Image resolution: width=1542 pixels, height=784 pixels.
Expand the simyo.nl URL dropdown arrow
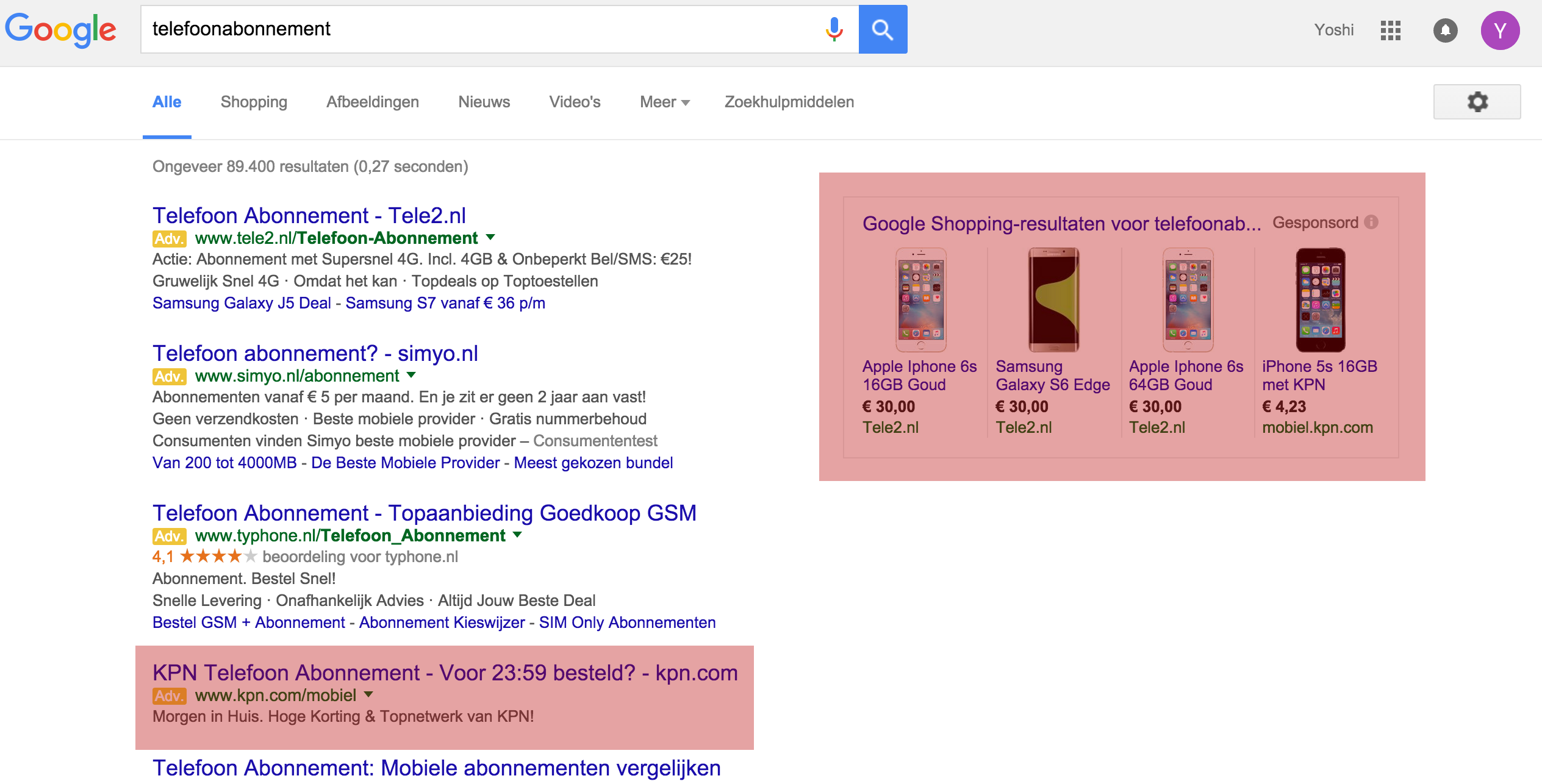point(411,375)
